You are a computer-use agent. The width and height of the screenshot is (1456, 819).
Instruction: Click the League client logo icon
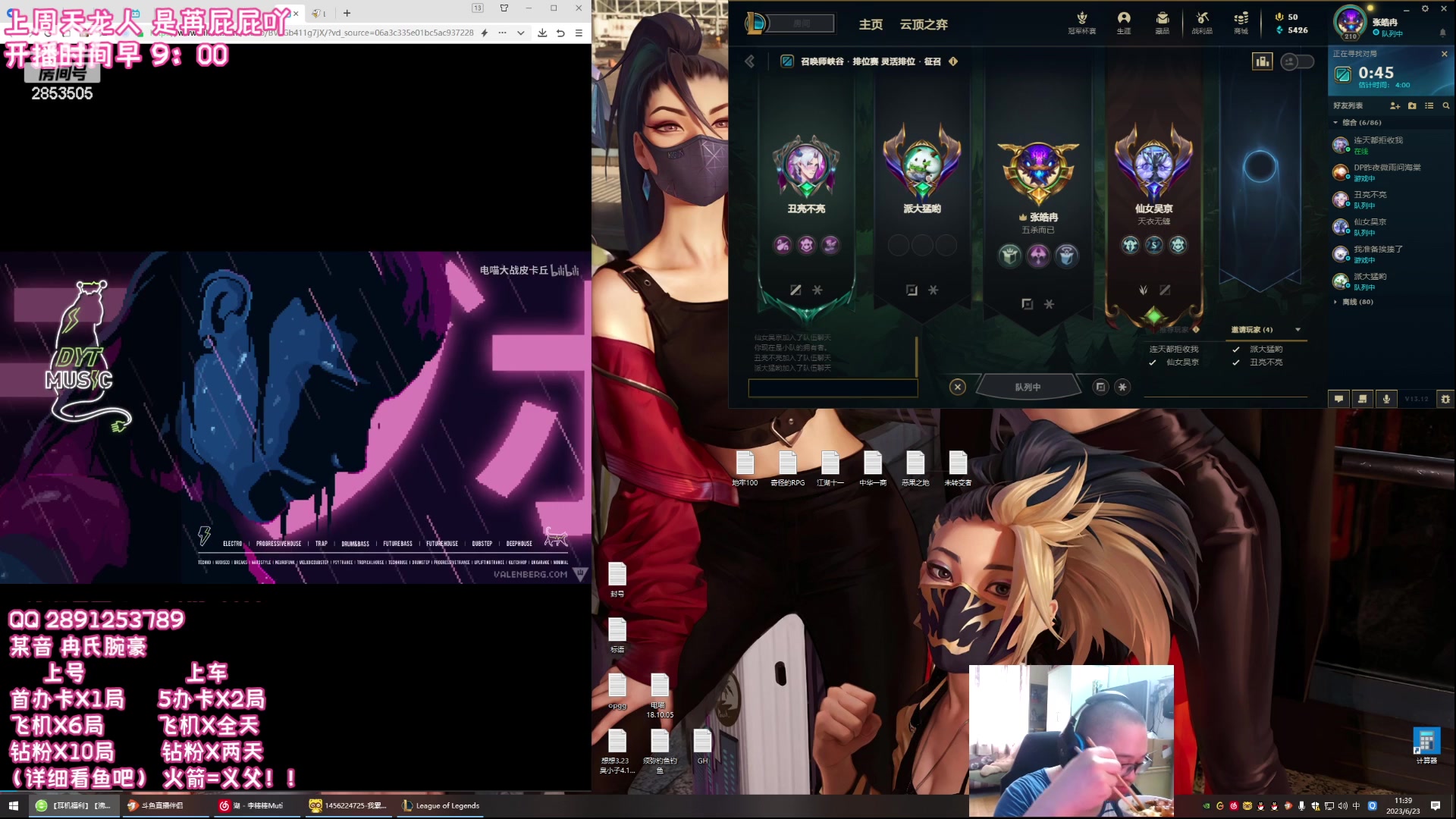click(x=755, y=24)
